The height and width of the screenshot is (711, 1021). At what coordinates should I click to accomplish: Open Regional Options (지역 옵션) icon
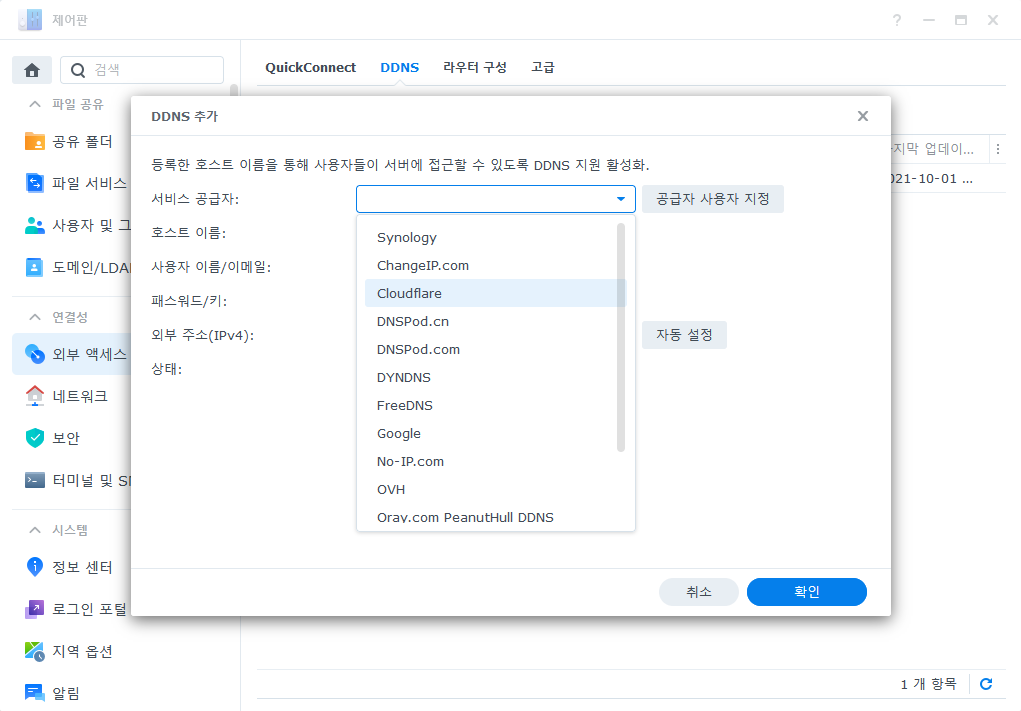tap(35, 651)
